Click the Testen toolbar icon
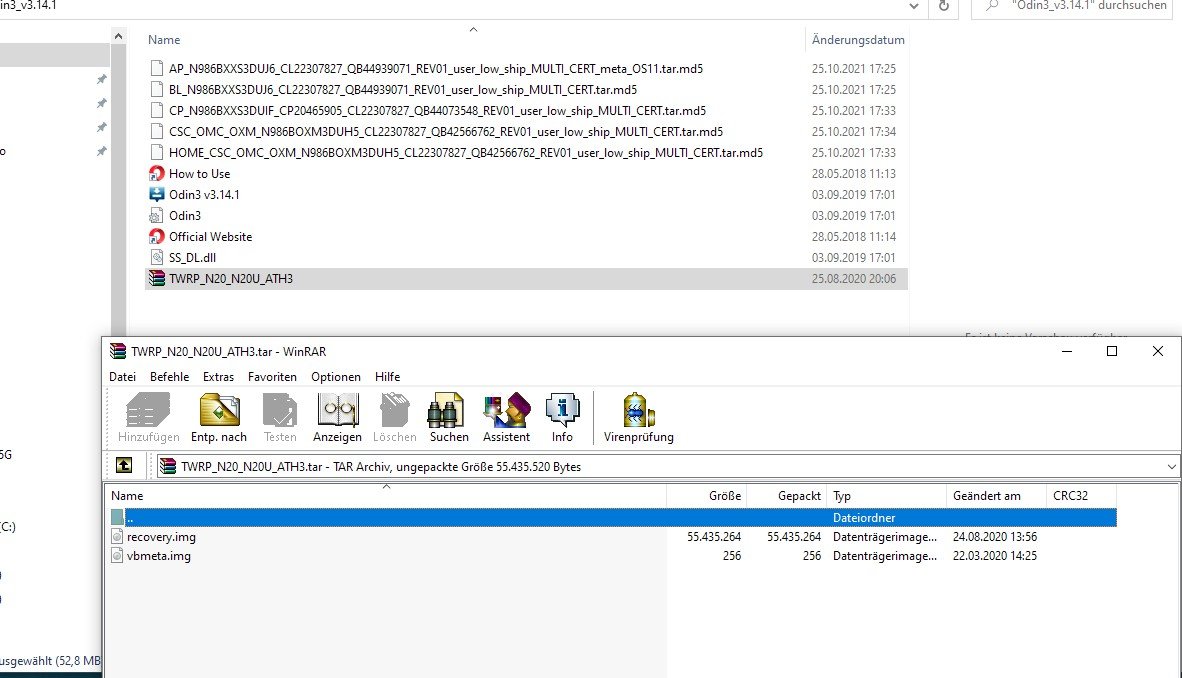1182x678 pixels. pyautogui.click(x=280, y=410)
